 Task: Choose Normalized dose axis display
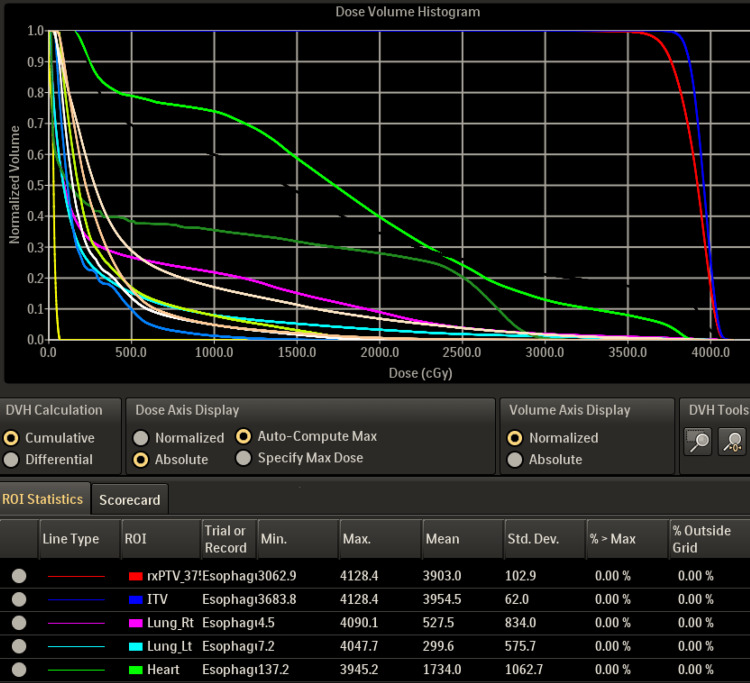pyautogui.click(x=141, y=438)
